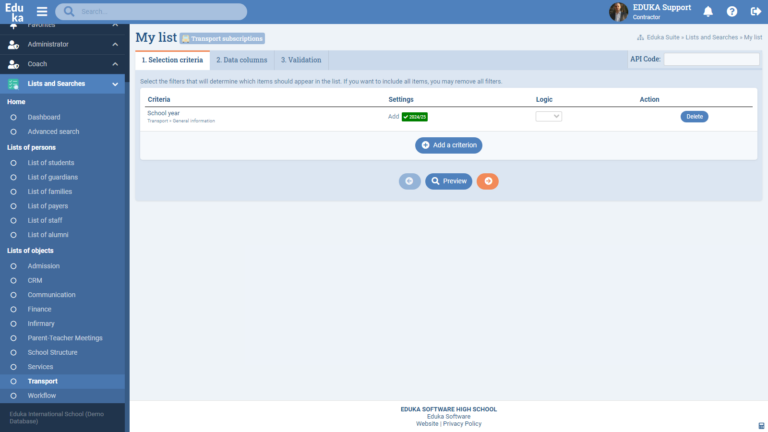Open Advanced search in sidebar
This screenshot has height=432, width=768.
click(x=53, y=132)
